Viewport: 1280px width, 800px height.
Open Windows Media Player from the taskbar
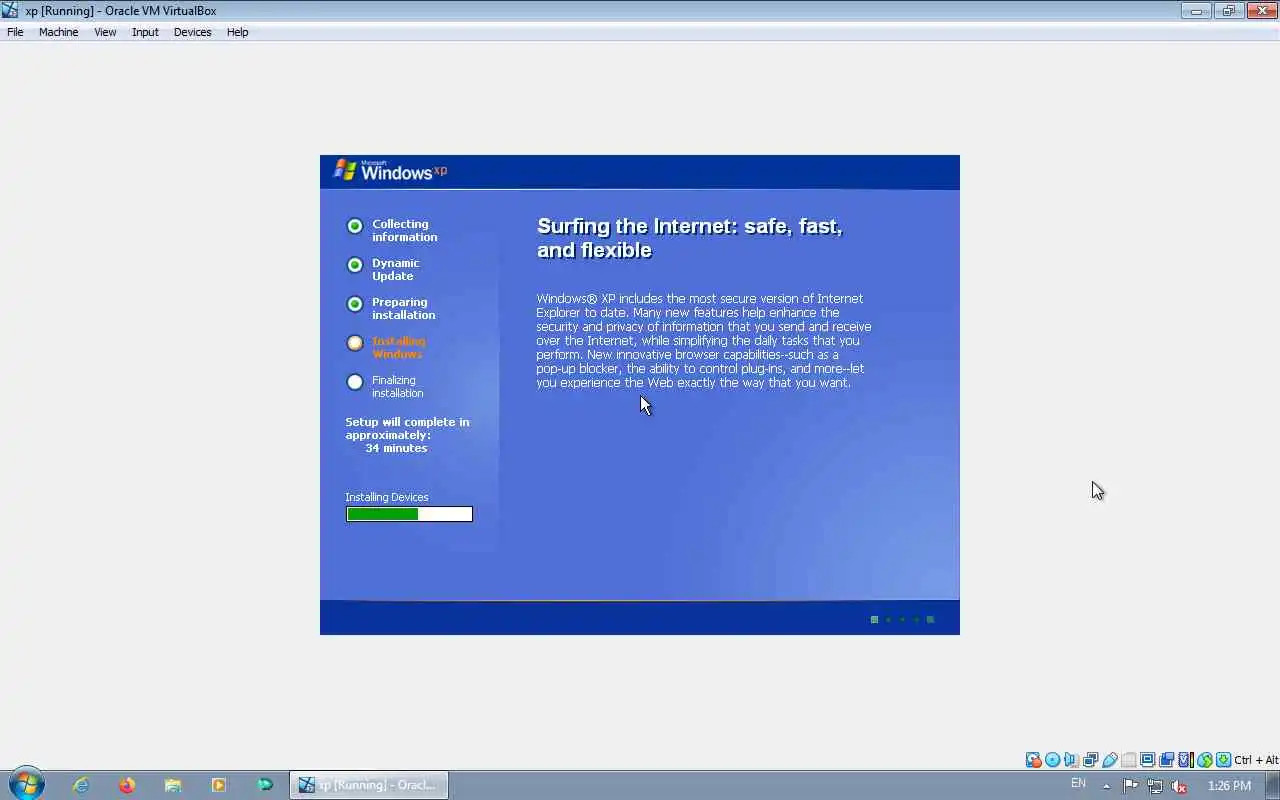coord(219,785)
